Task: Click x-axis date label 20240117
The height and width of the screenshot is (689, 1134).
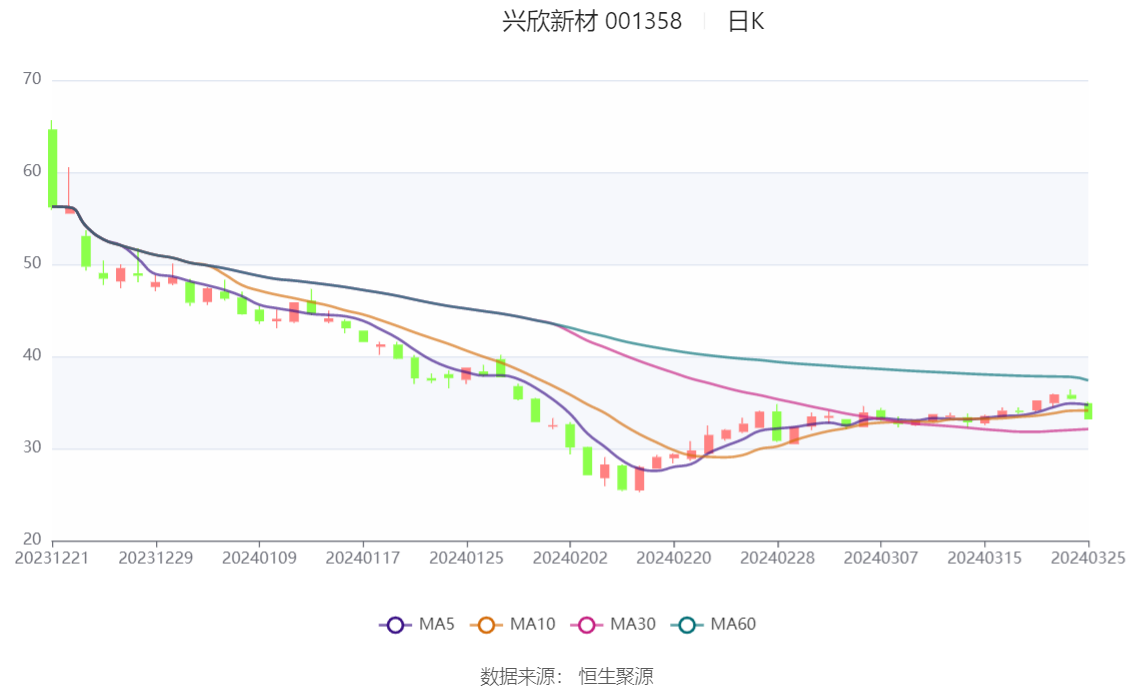Action: (362, 558)
